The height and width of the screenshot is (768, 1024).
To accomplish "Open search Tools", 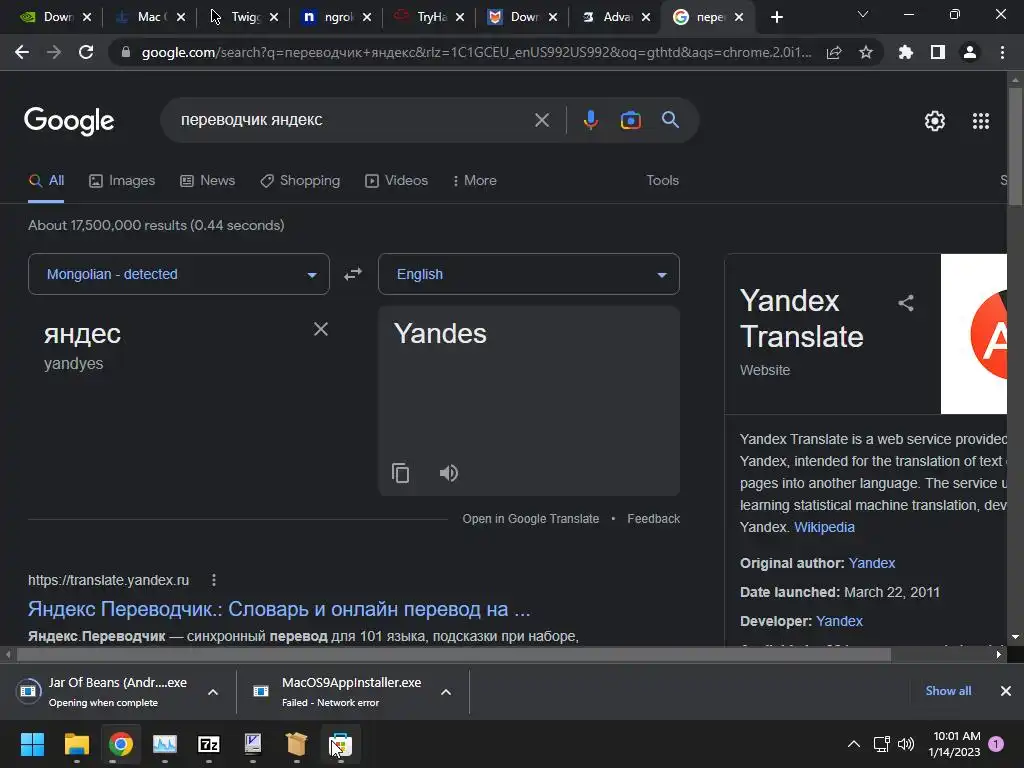I will (x=662, y=181).
